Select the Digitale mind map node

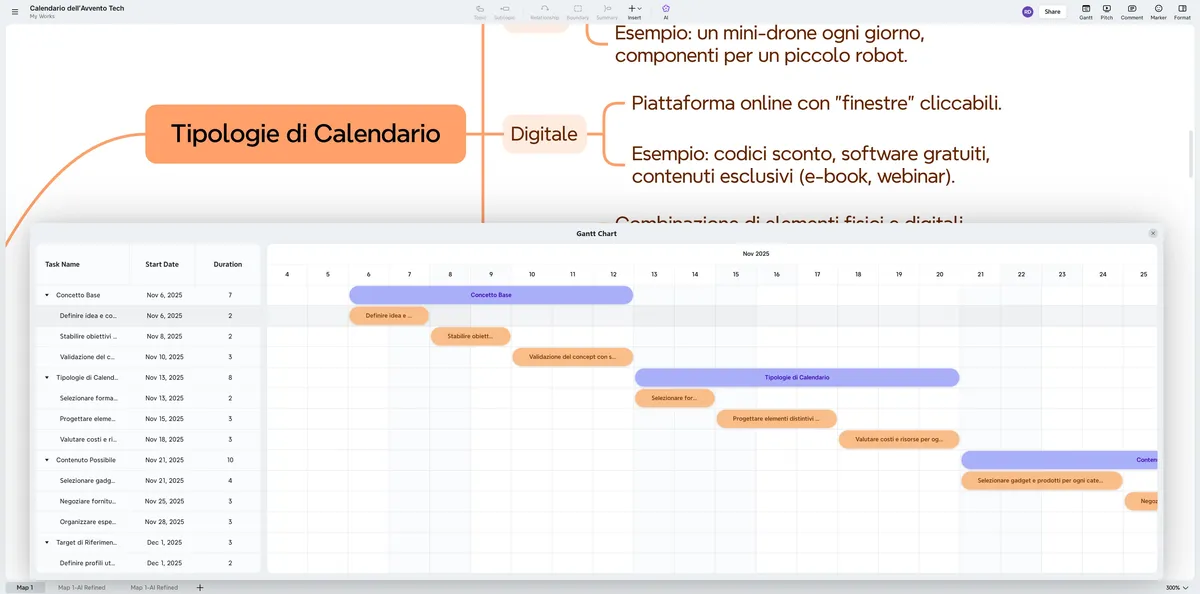544,134
